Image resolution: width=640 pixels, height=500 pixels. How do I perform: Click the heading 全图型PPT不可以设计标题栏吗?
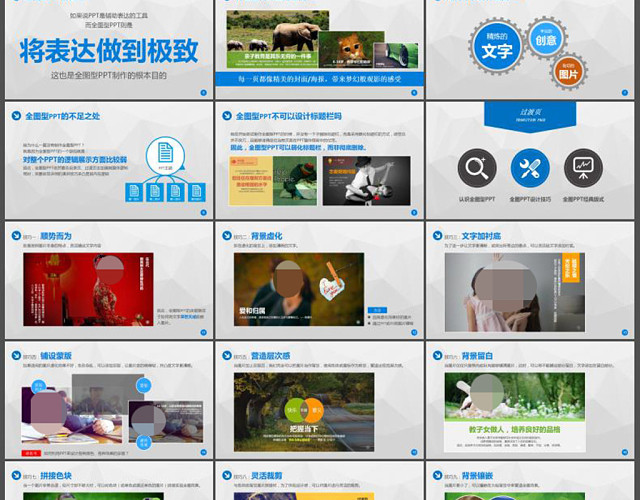289,116
